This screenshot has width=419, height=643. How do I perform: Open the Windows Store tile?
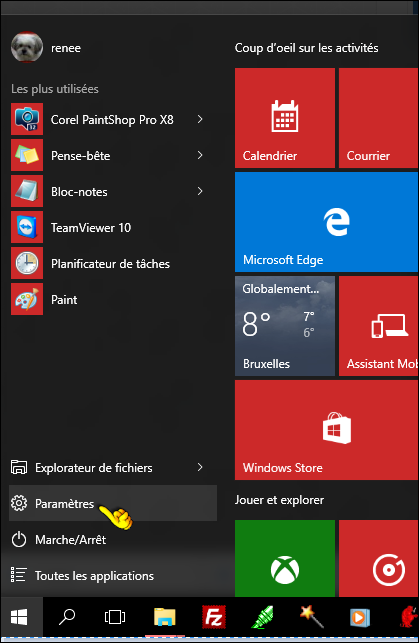tap(326, 430)
